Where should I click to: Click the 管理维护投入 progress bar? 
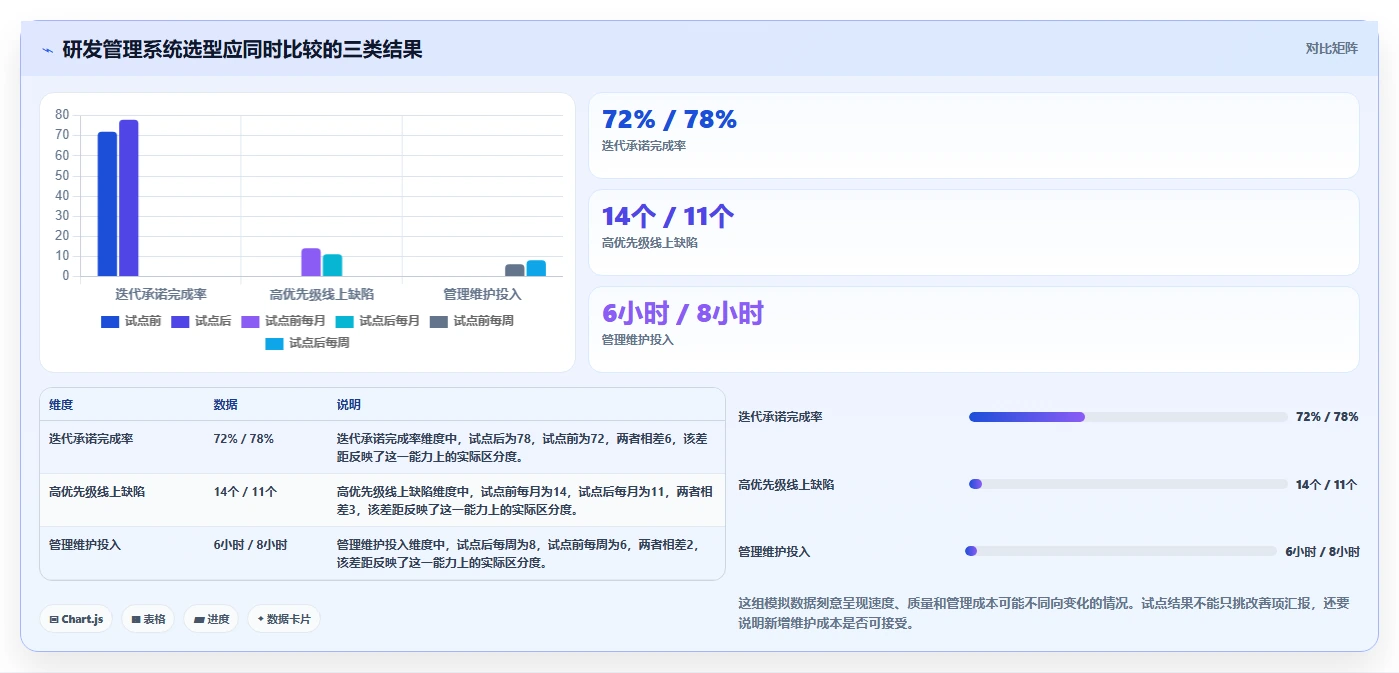tap(1121, 551)
